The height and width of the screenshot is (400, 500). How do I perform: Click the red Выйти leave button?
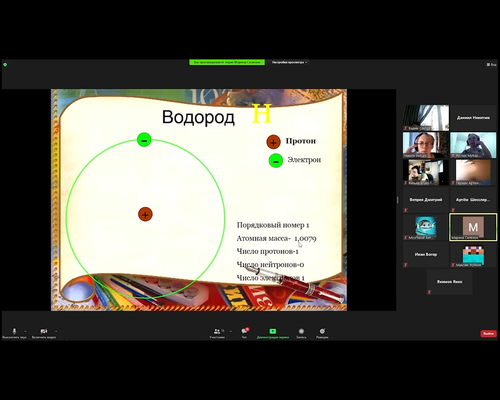tap(488, 334)
